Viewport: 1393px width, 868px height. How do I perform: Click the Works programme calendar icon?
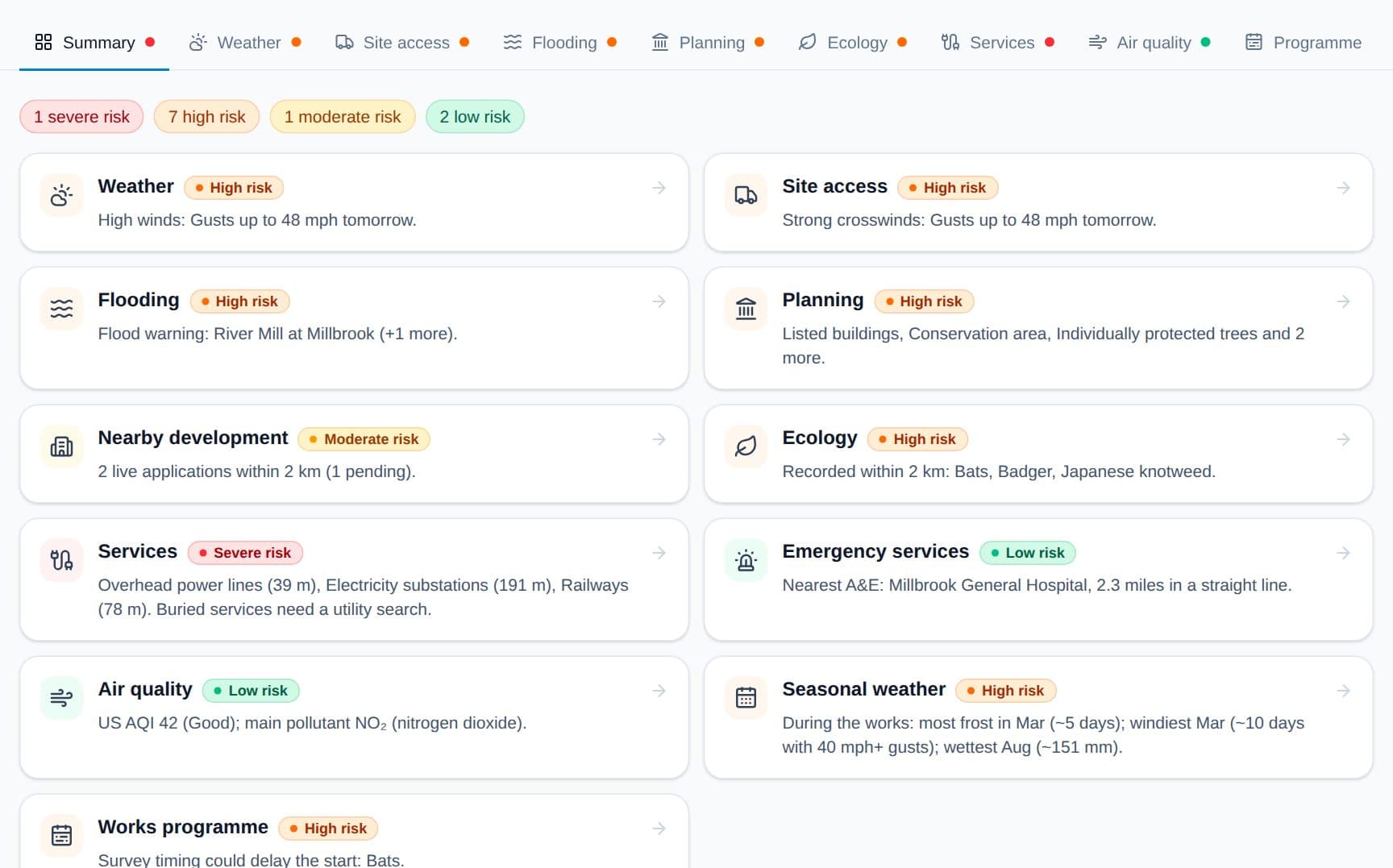pyautogui.click(x=61, y=836)
